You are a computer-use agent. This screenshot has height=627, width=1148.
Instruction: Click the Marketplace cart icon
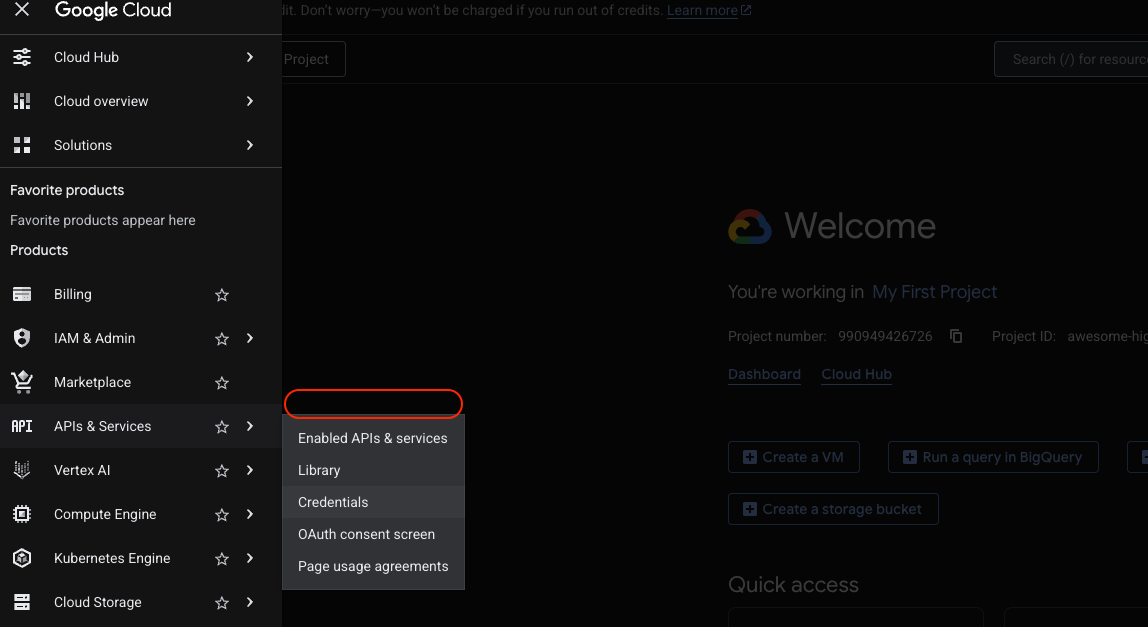(22, 382)
